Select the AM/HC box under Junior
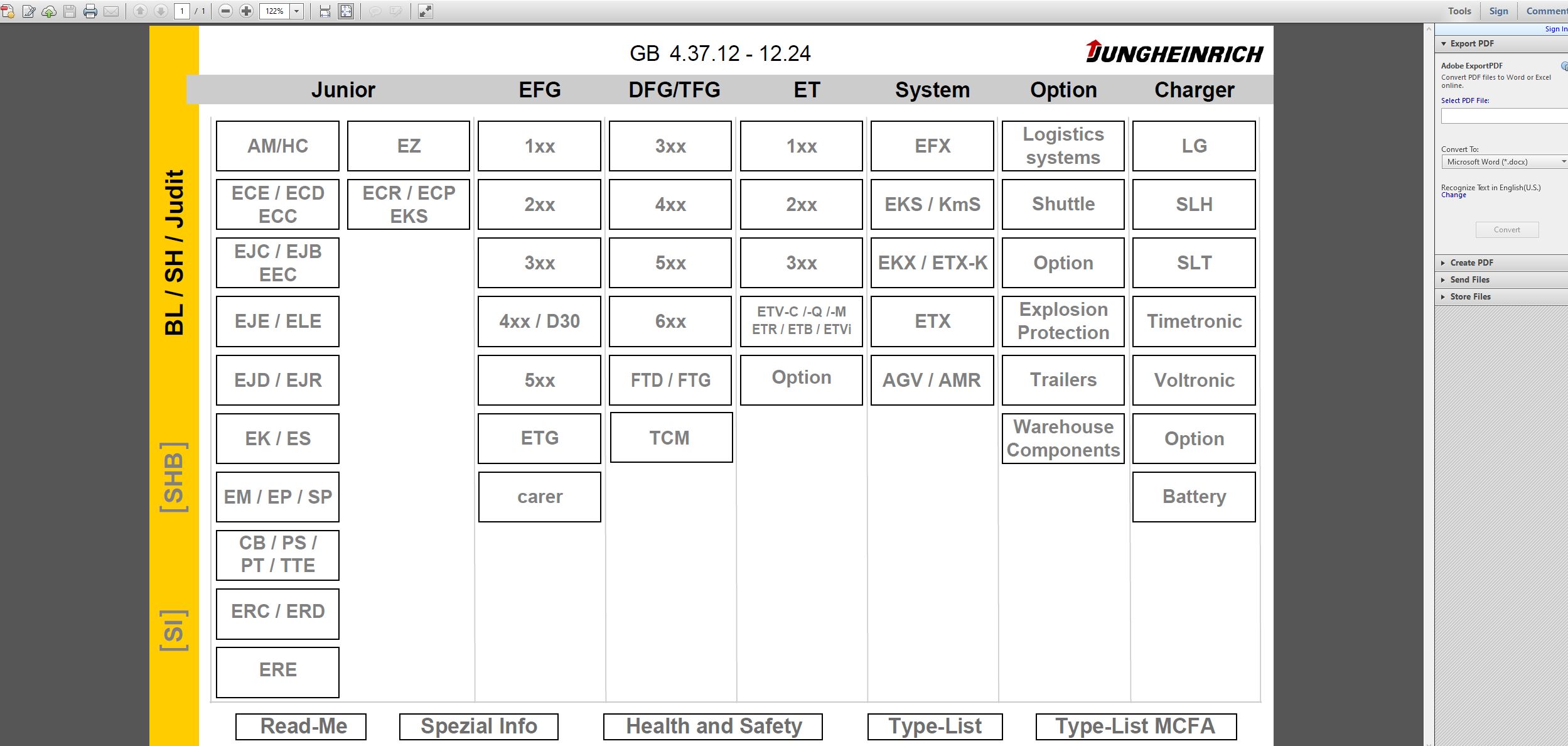This screenshot has height=746, width=1568. [277, 146]
